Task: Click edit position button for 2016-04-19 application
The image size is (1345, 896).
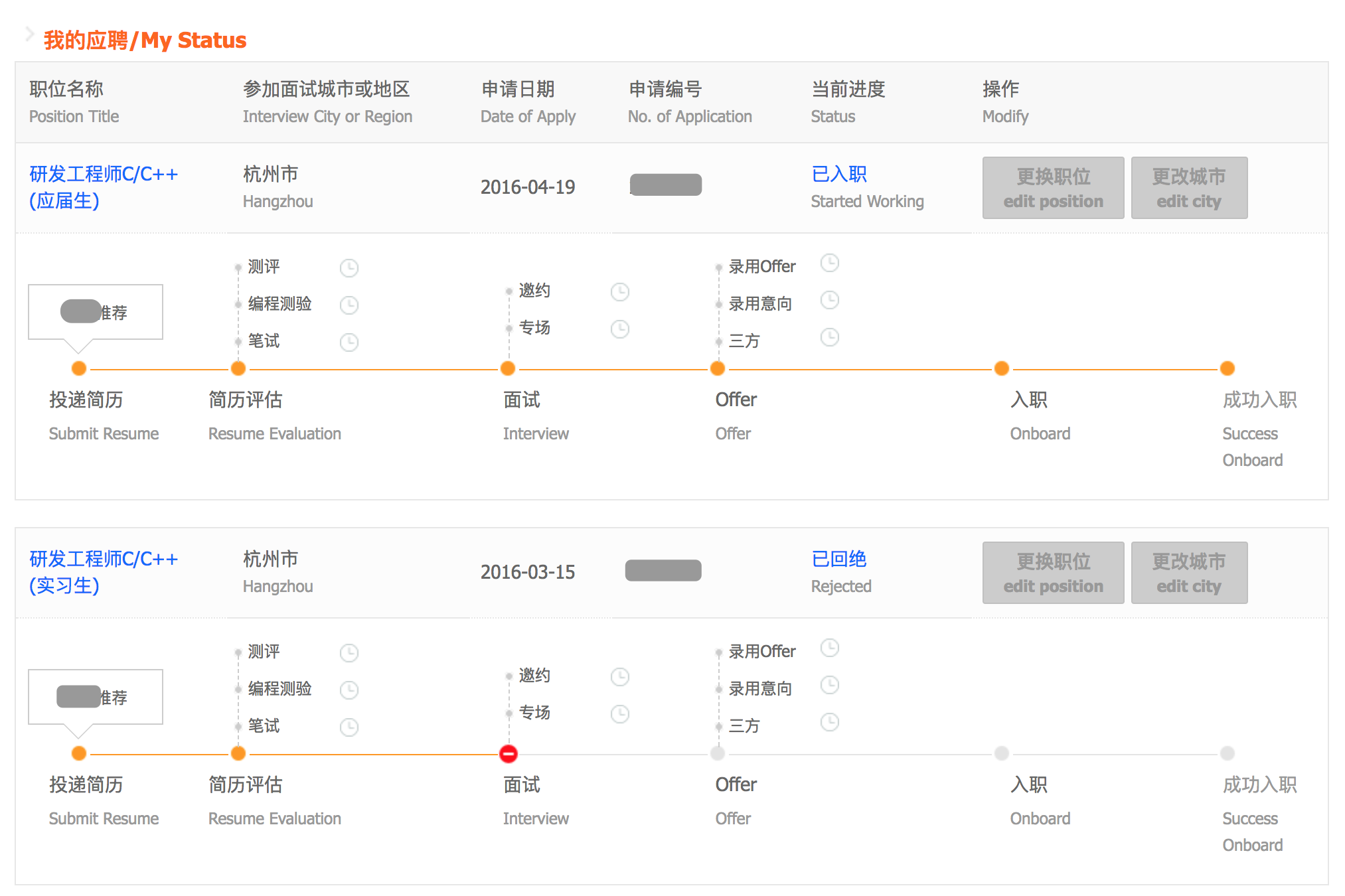Action: click(1053, 188)
